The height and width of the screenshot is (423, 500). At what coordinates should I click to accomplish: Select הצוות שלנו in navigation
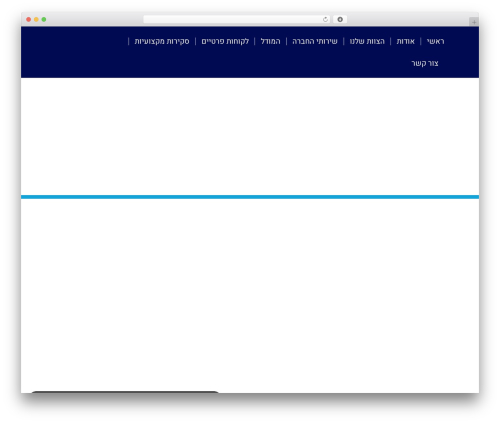367,41
